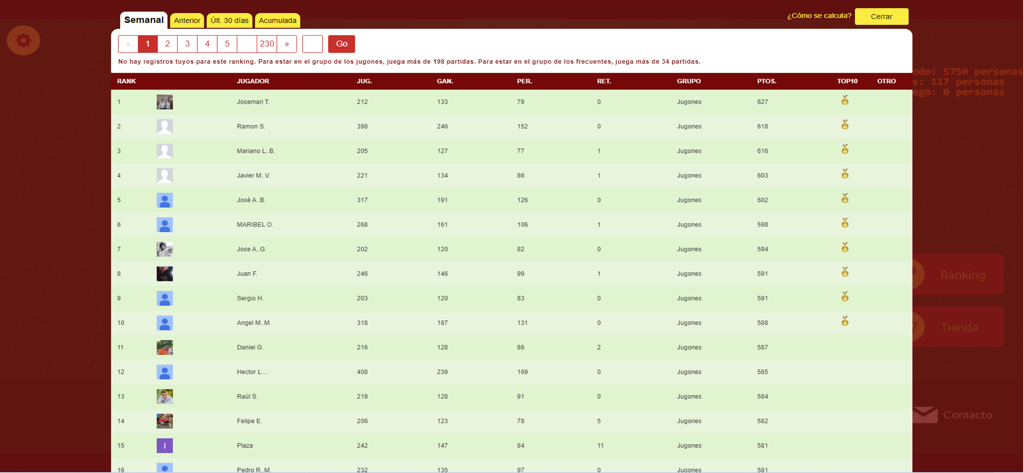Click Javier M..V.'s medal icon

[844, 174]
